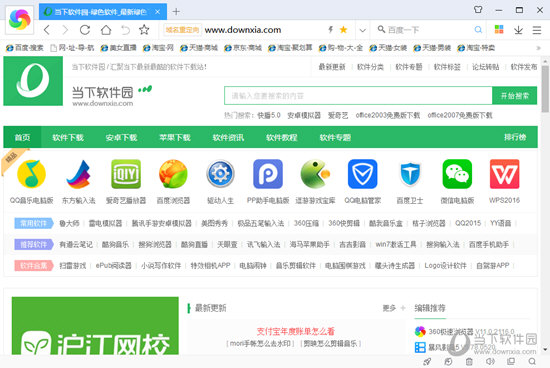
Task: Open the 微信电脑版 WeChat icon
Action: [x=457, y=174]
